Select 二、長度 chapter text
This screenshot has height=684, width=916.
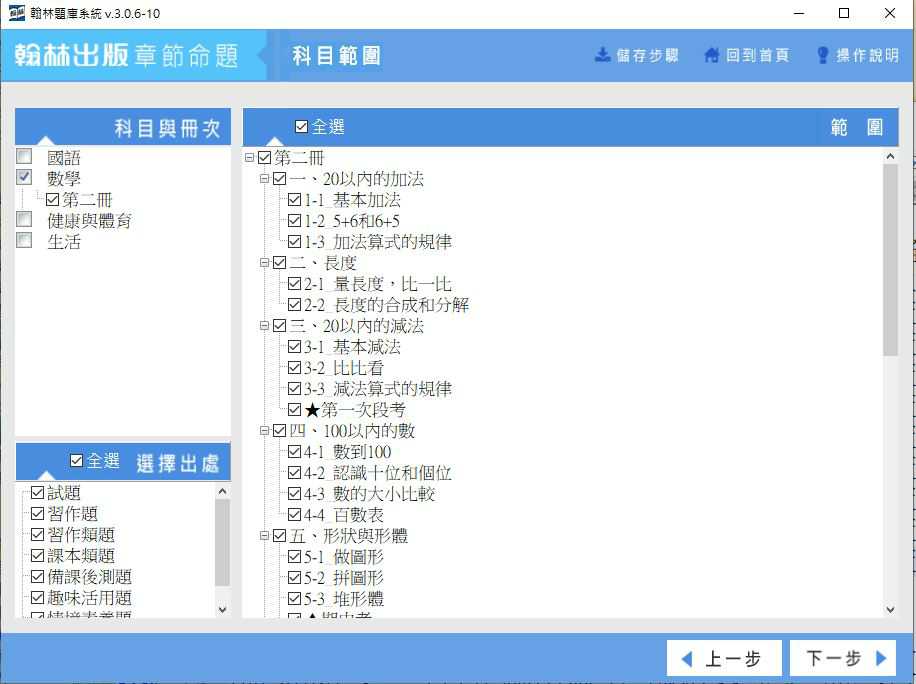tap(322, 263)
